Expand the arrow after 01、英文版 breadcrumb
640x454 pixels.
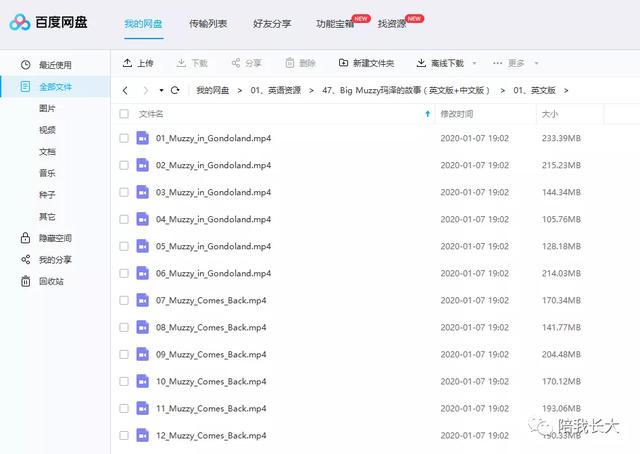tap(566, 91)
